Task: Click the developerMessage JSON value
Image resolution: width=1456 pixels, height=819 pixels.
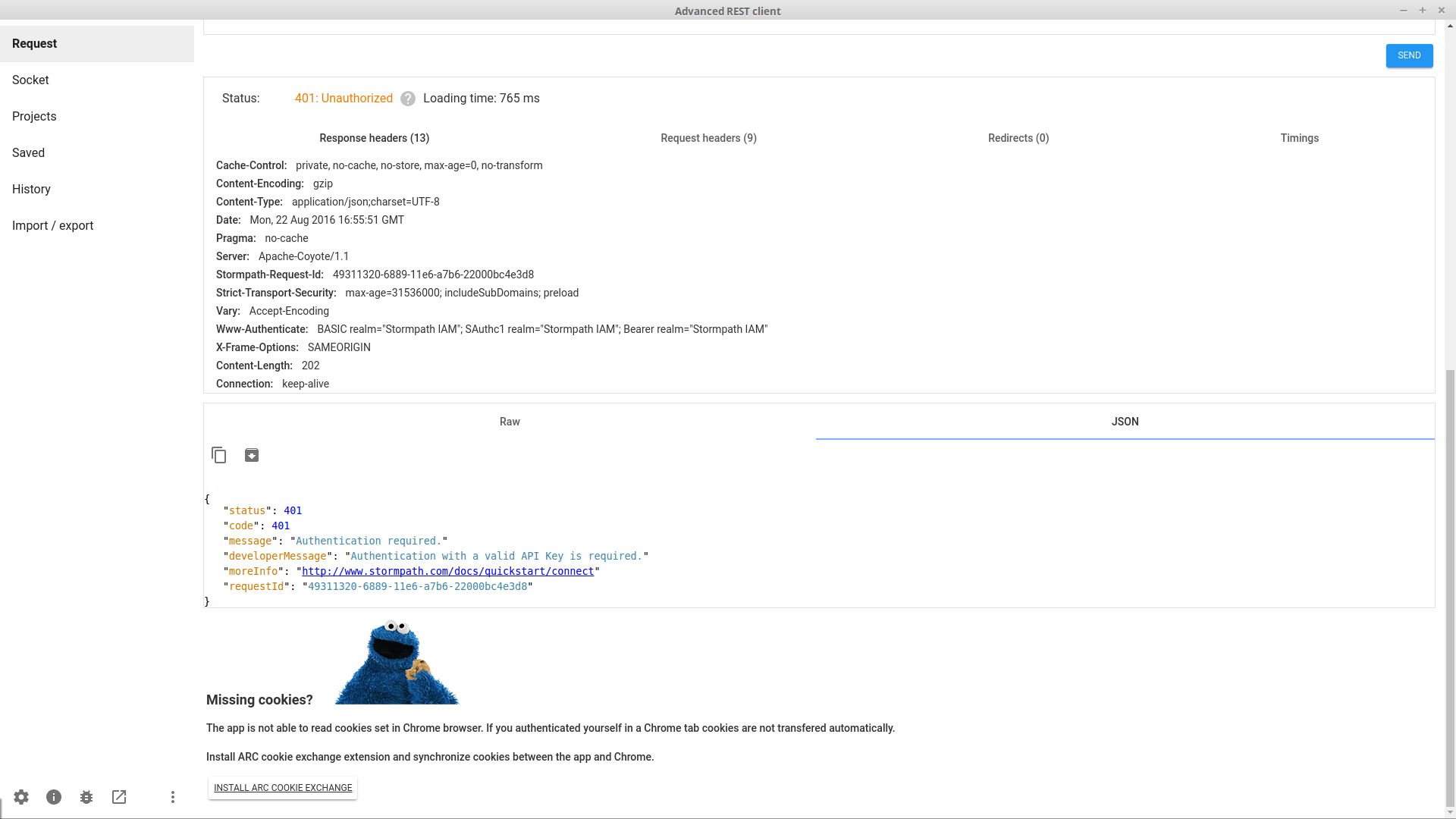Action: (x=497, y=556)
